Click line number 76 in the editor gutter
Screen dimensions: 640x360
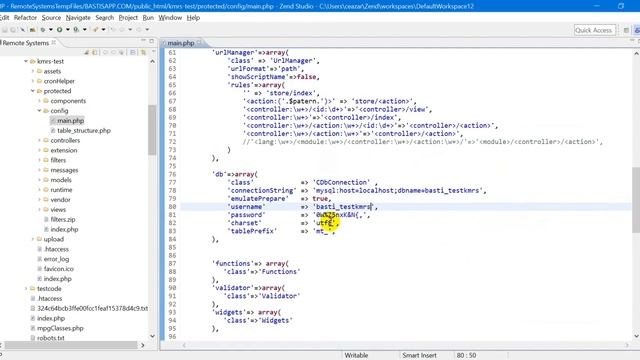tap(172, 174)
